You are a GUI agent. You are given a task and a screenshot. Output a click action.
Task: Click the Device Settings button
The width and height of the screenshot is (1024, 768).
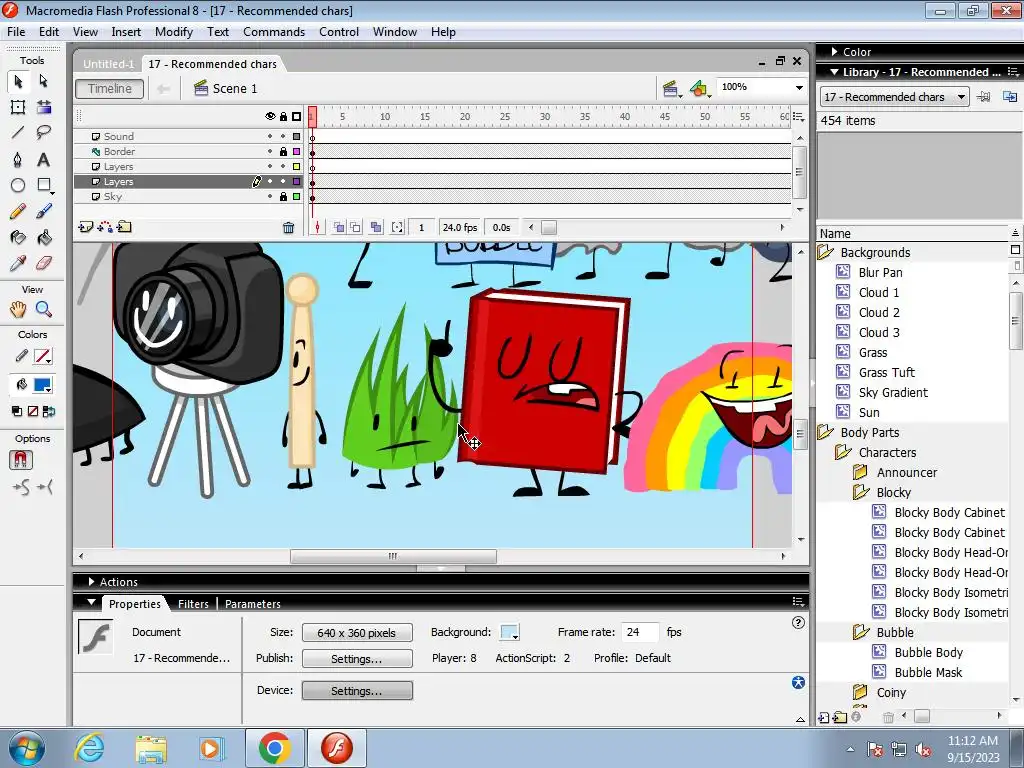coord(357,690)
